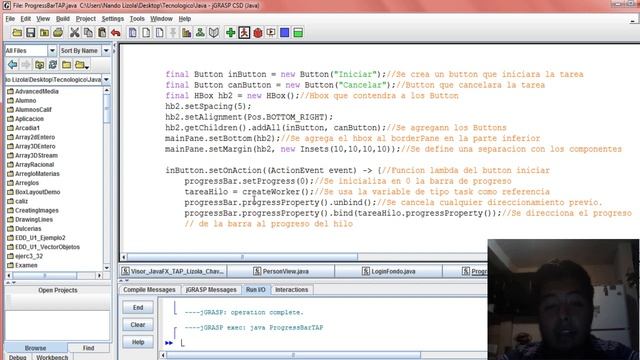The height and width of the screenshot is (360, 640).
Task: Select the Find tab in left panel
Action: 89,348
